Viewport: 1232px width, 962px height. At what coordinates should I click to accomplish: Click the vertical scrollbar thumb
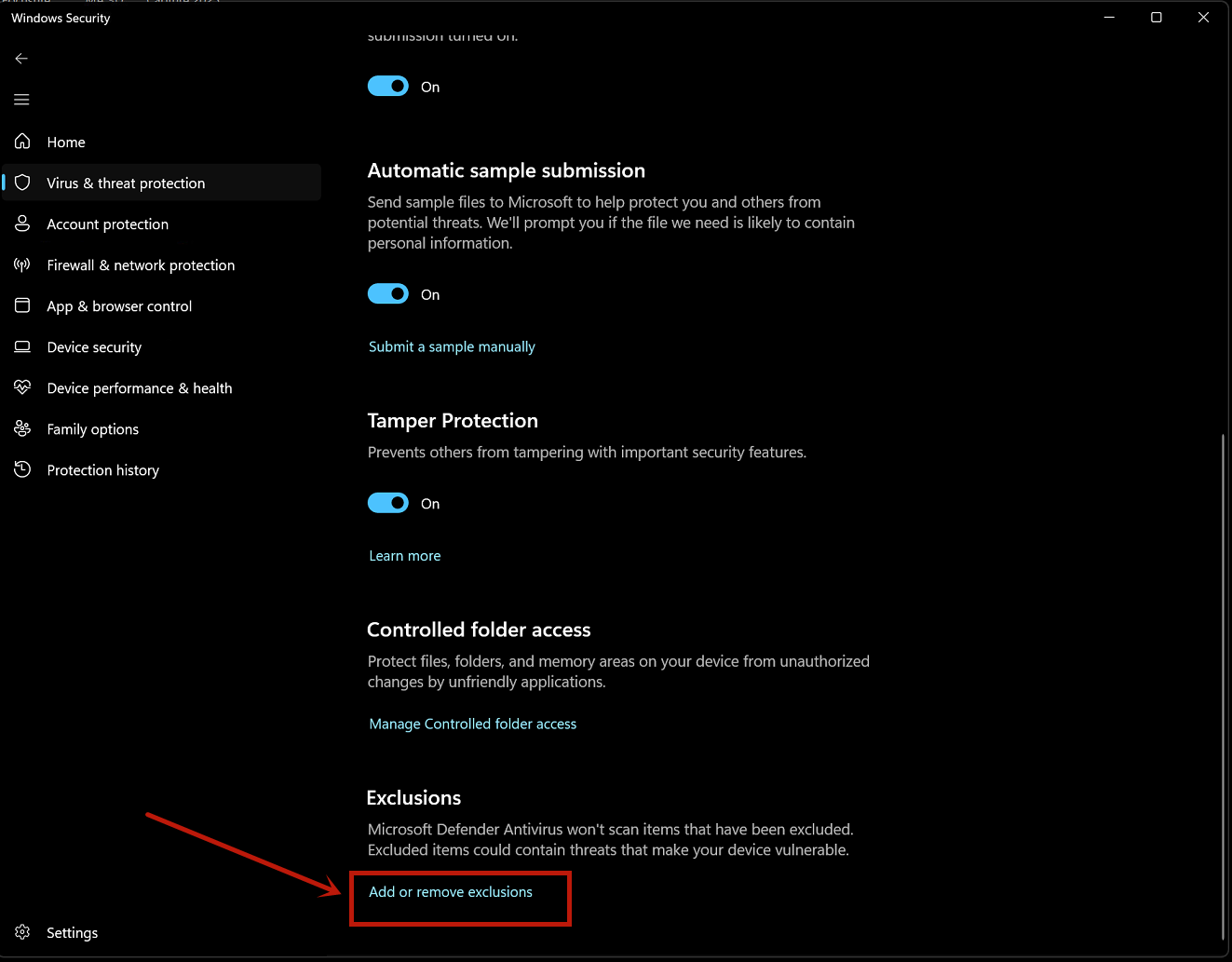[1223, 687]
